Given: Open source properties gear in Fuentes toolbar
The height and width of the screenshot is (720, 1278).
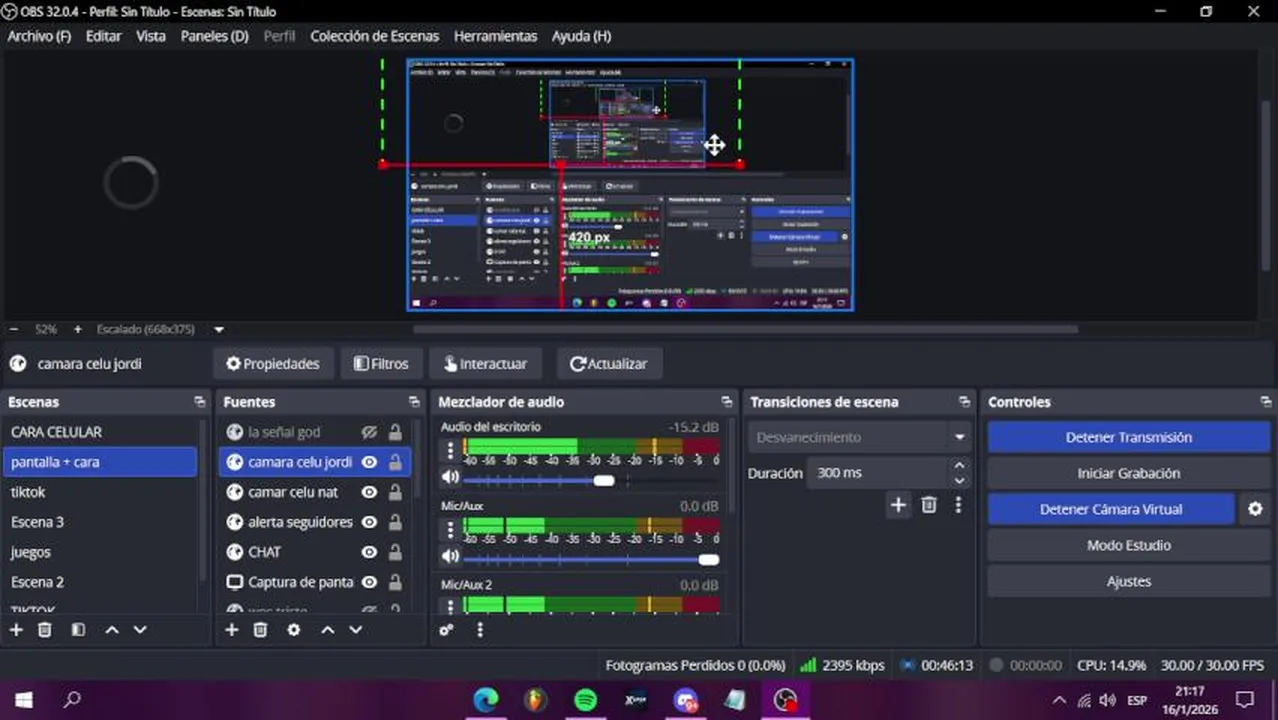Looking at the screenshot, I should click(294, 630).
